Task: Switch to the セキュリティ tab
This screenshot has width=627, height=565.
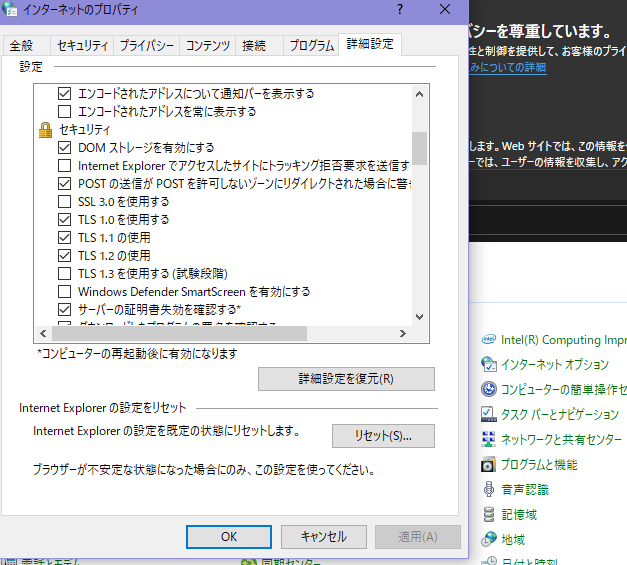Action: pos(82,46)
